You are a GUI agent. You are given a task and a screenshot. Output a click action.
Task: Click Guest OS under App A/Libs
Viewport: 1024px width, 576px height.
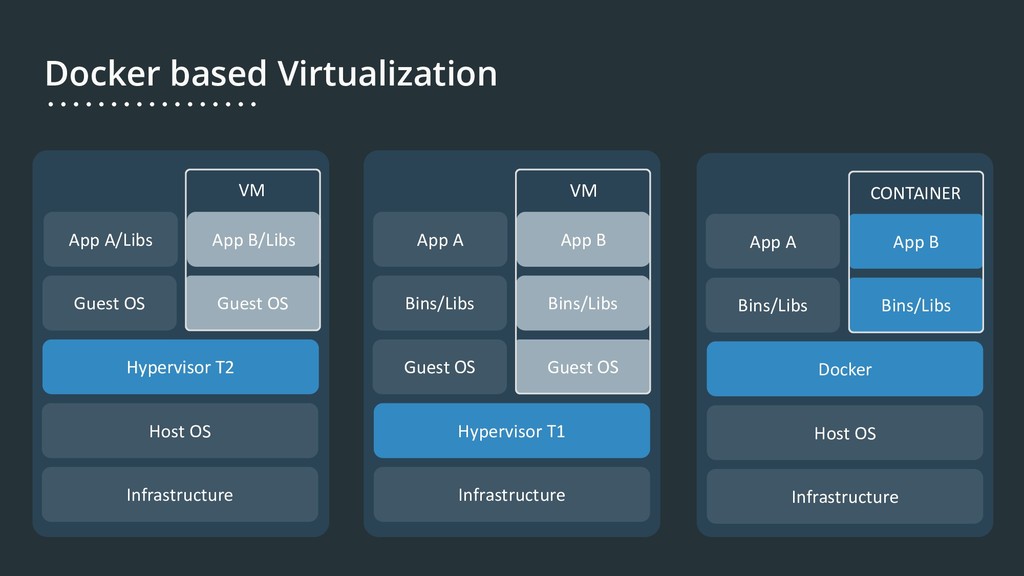(109, 303)
